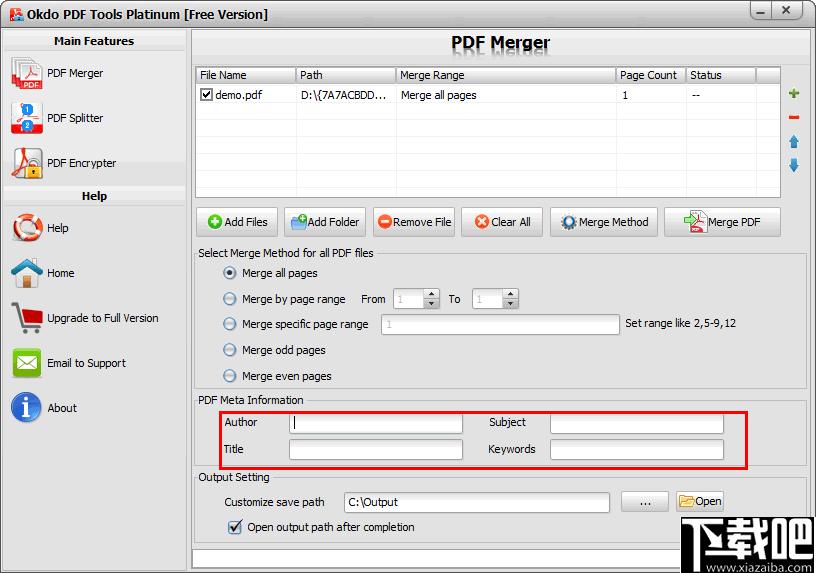Select Merge all pages option
816x573 pixels.
tap(230, 273)
